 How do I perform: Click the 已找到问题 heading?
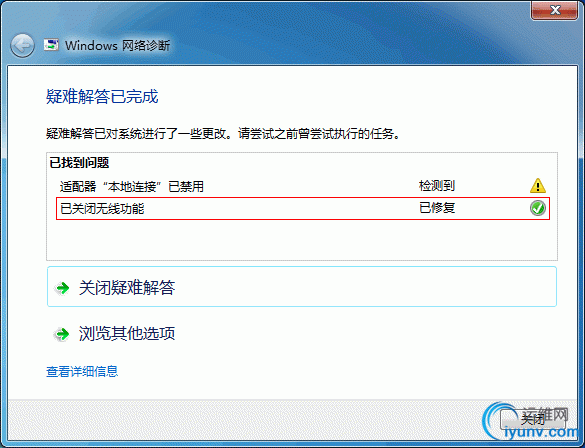(x=79, y=163)
